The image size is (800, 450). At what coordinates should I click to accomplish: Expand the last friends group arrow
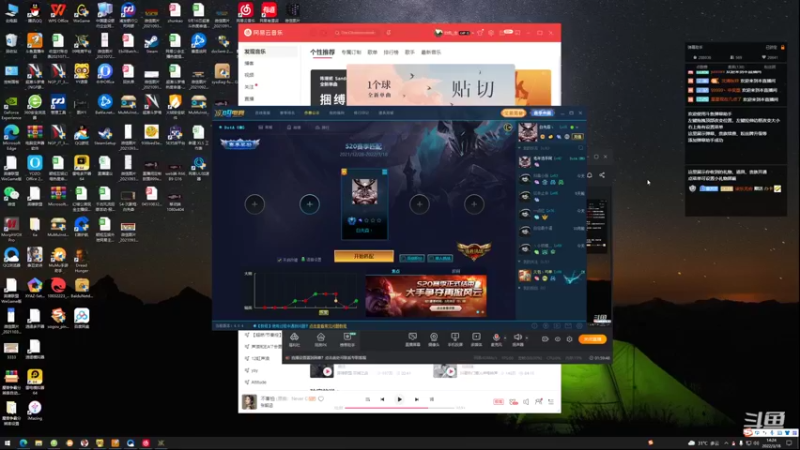pos(520,288)
